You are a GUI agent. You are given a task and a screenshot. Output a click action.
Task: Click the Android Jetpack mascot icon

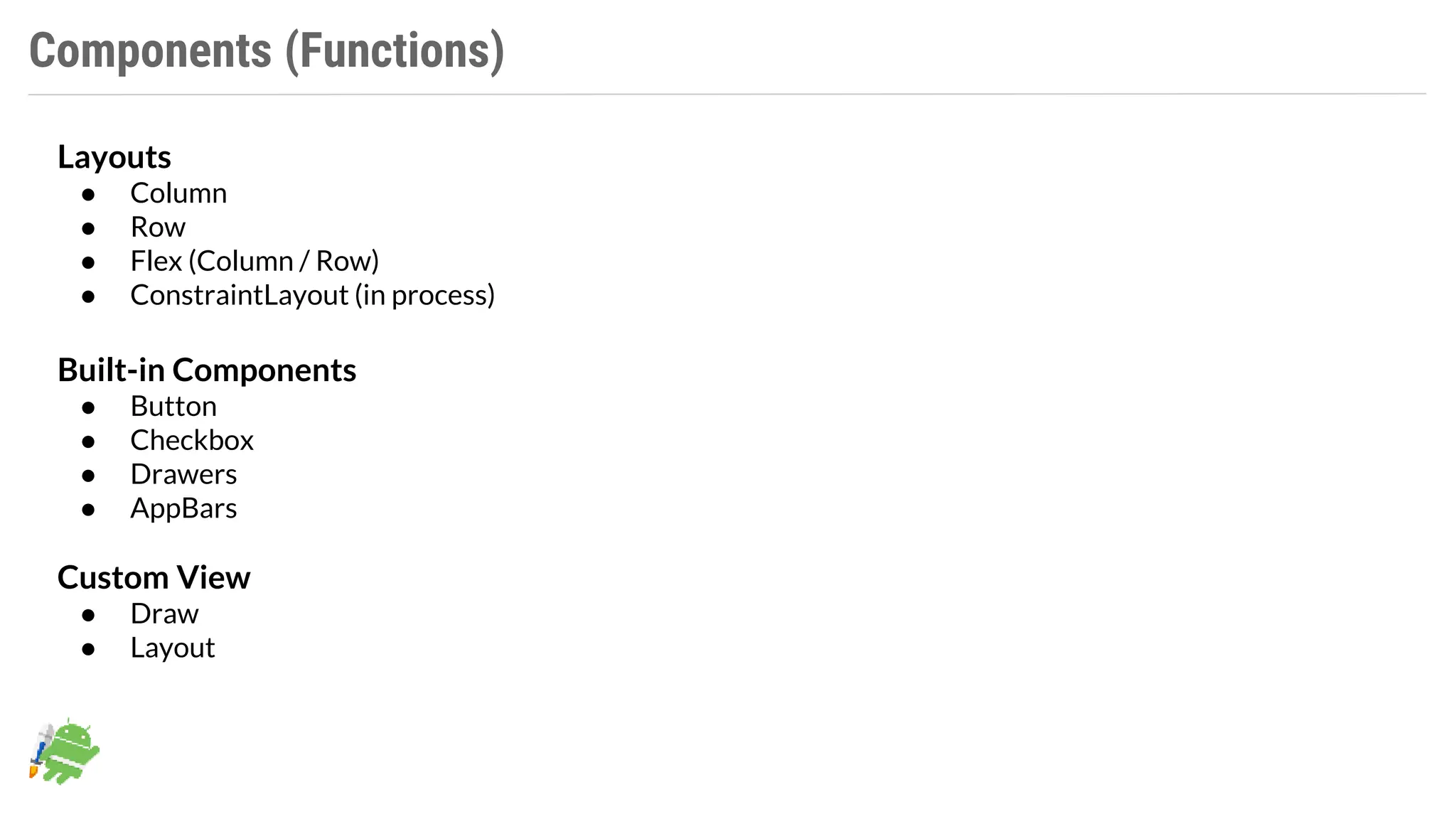65,751
